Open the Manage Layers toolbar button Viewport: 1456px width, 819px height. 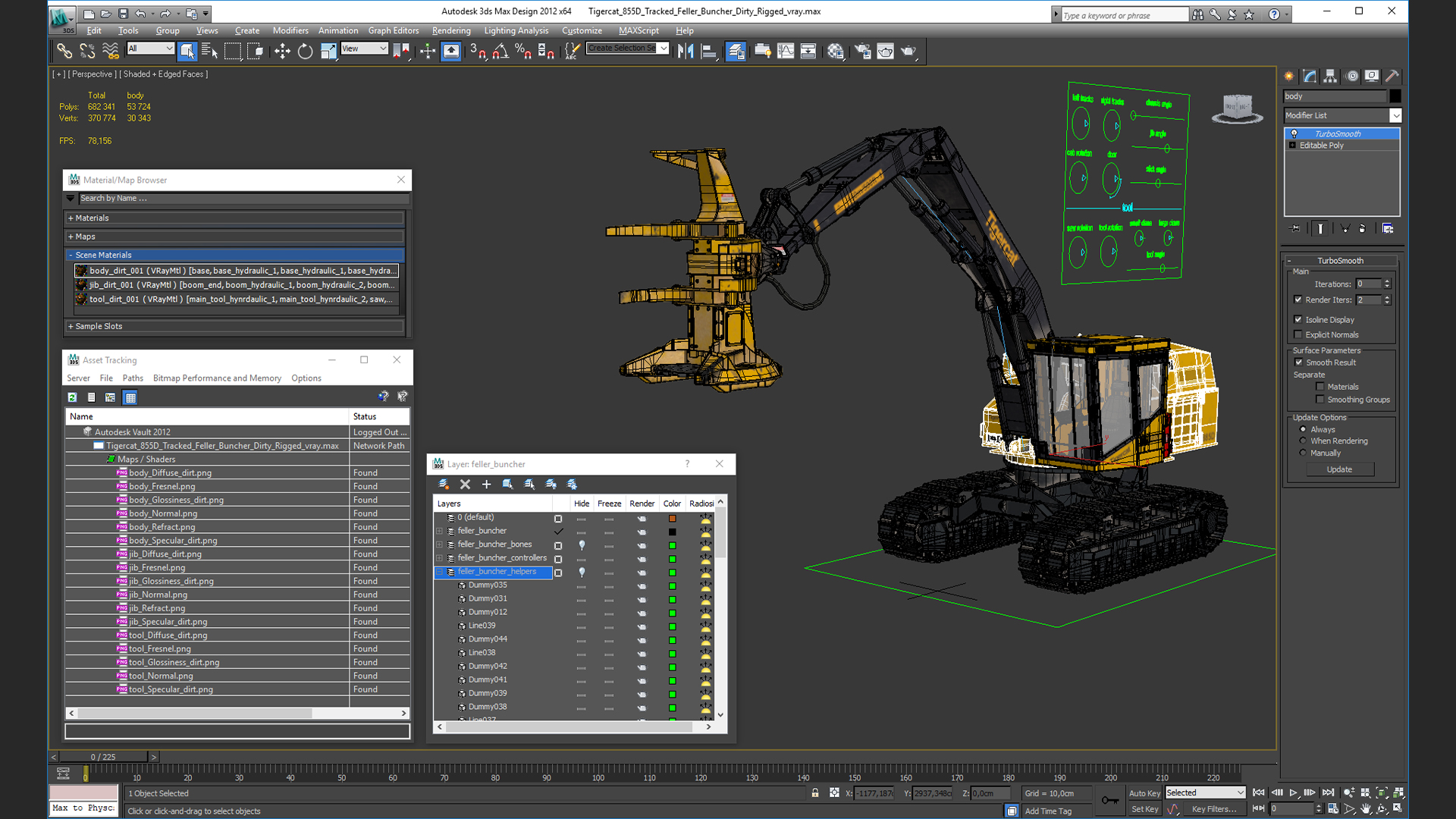click(x=735, y=51)
